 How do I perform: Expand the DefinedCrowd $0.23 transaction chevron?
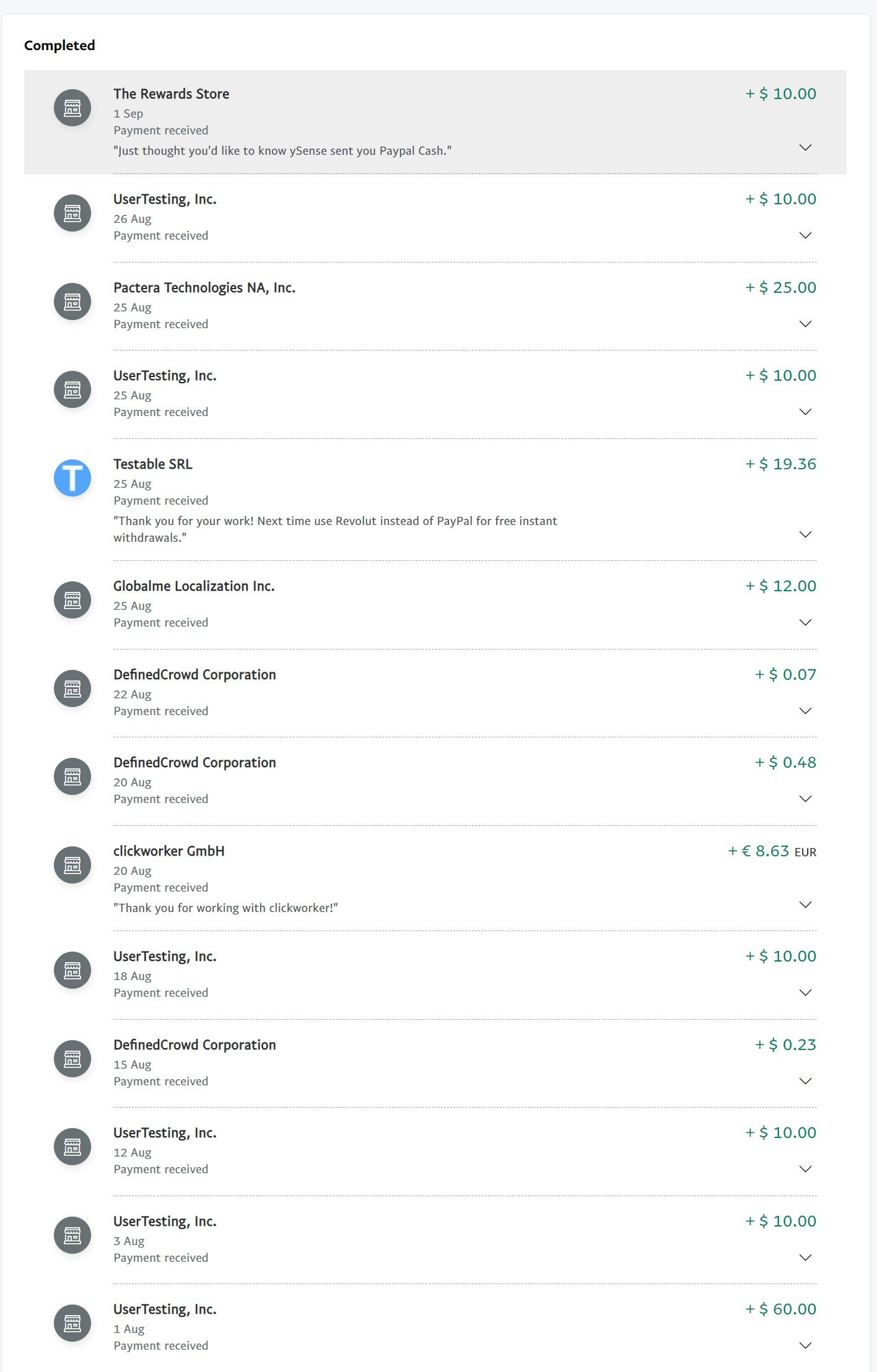click(x=805, y=1081)
